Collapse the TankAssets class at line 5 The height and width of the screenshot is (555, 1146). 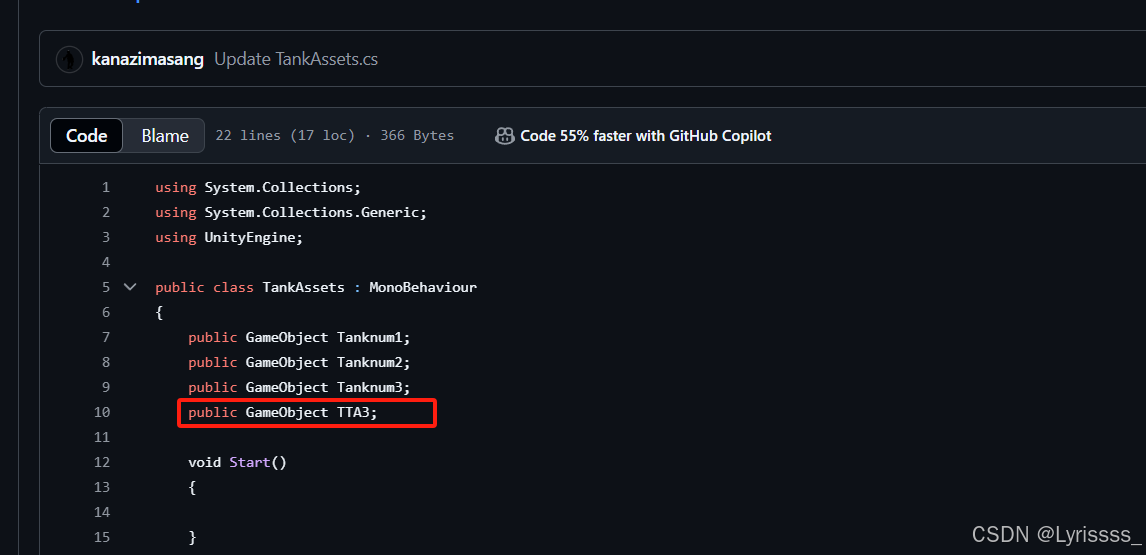130,287
